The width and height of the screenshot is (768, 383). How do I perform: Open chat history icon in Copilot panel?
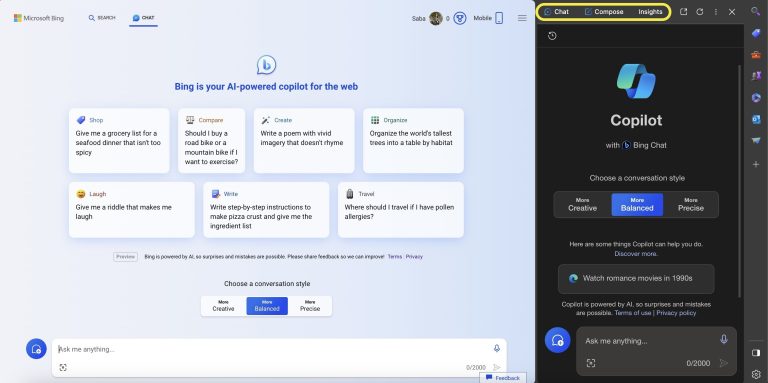tap(552, 36)
